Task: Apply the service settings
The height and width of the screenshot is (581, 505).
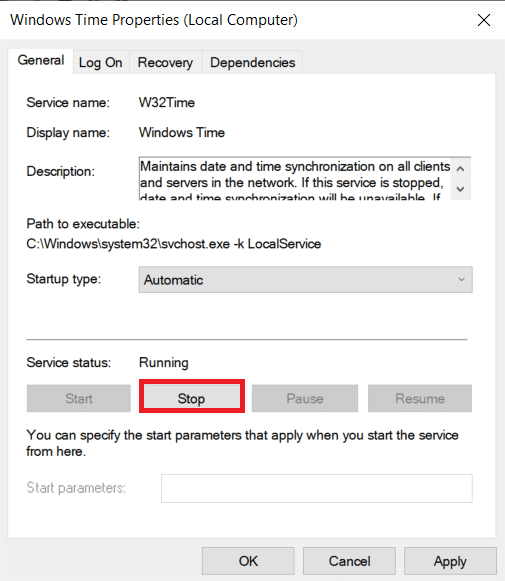Action: coord(450,561)
